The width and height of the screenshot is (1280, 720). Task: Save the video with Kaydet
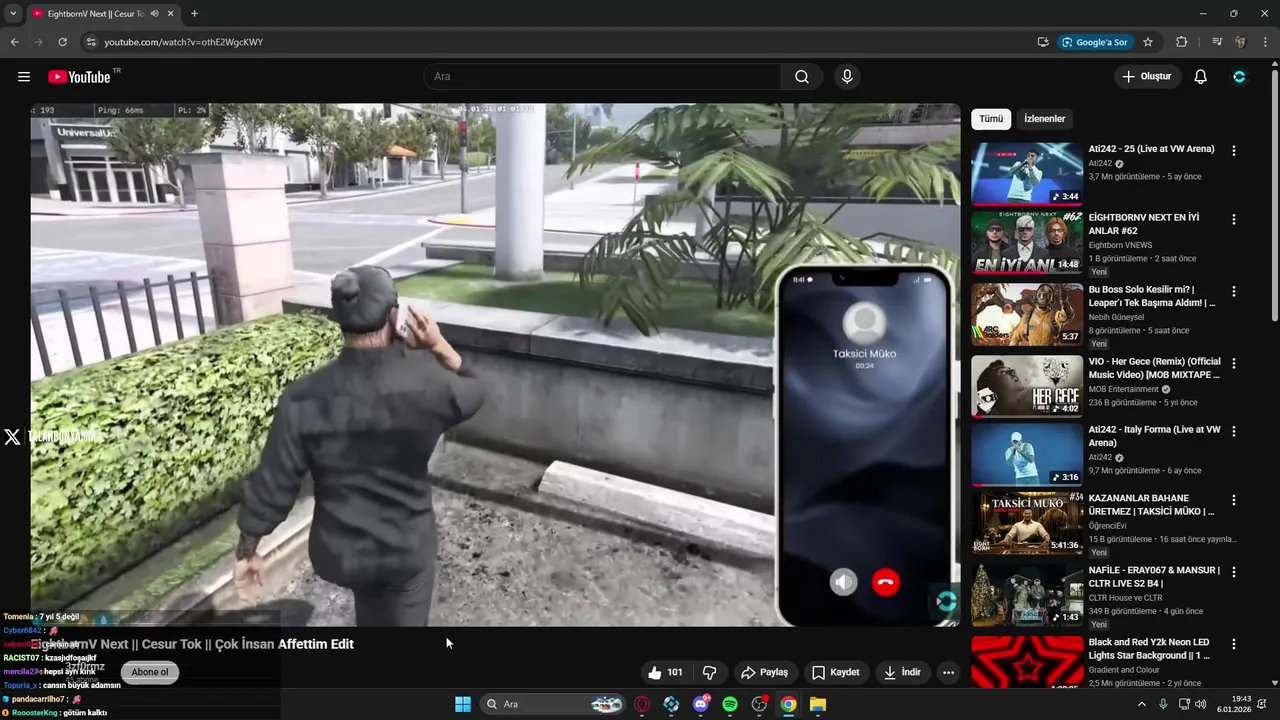[835, 673]
